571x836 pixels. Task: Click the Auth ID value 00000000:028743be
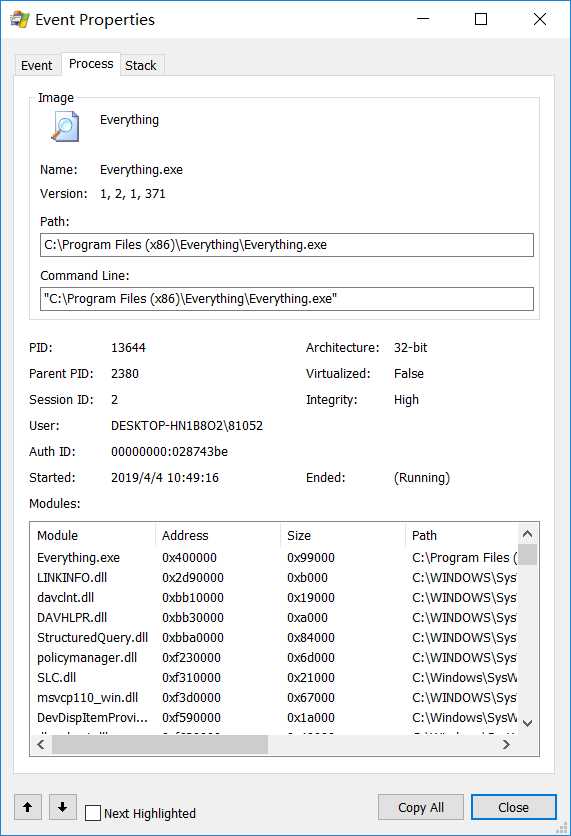[x=169, y=452]
